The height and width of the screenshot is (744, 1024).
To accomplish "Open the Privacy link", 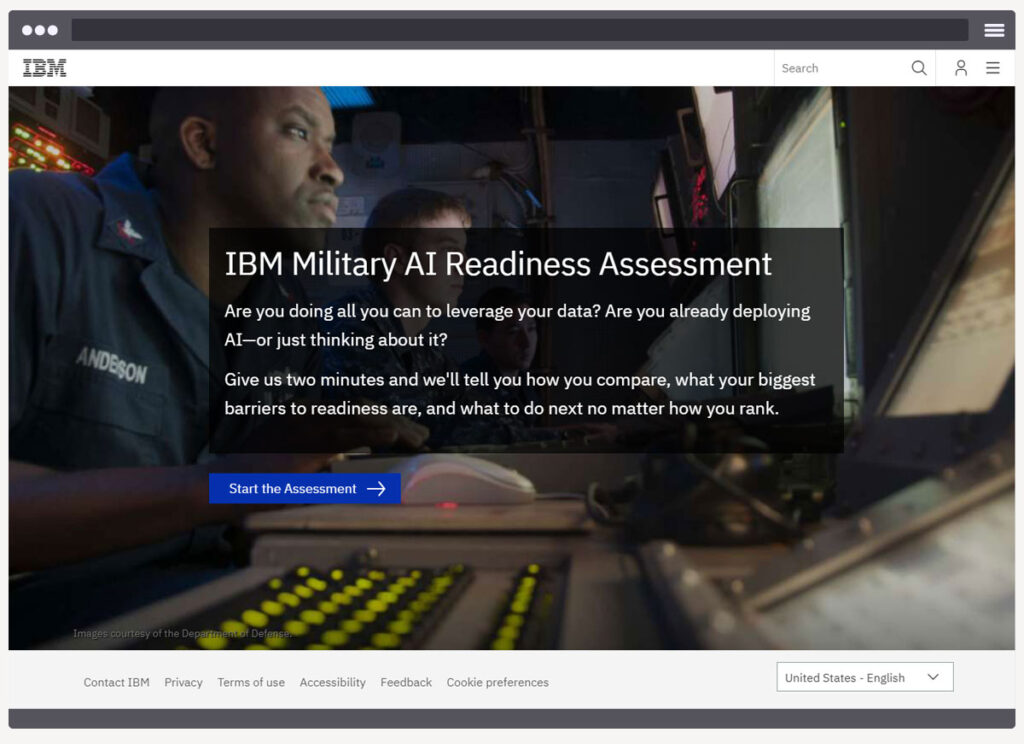I will 183,682.
